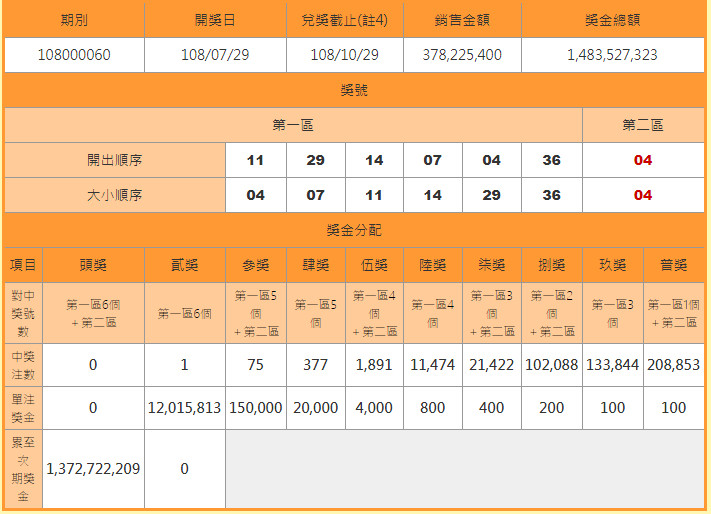Select the 開出順序 row label
The height and width of the screenshot is (514, 711).
point(114,160)
